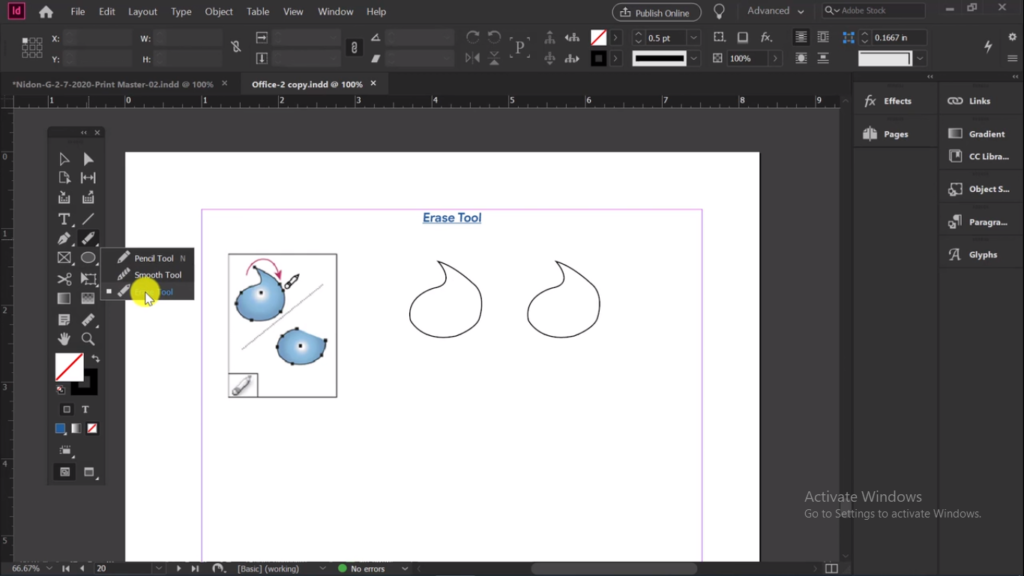The width and height of the screenshot is (1024, 576).
Task: Toggle the constrain scaling chain link
Action: pyautogui.click(x=354, y=47)
